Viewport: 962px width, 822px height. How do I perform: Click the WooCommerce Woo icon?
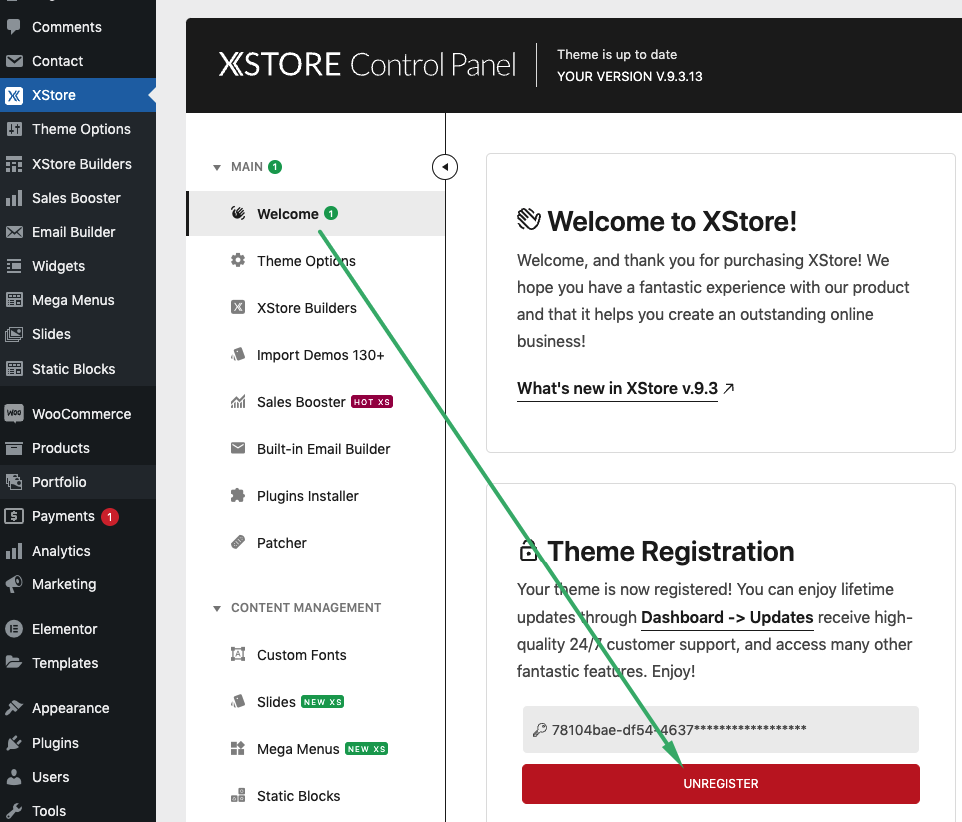click(x=13, y=413)
